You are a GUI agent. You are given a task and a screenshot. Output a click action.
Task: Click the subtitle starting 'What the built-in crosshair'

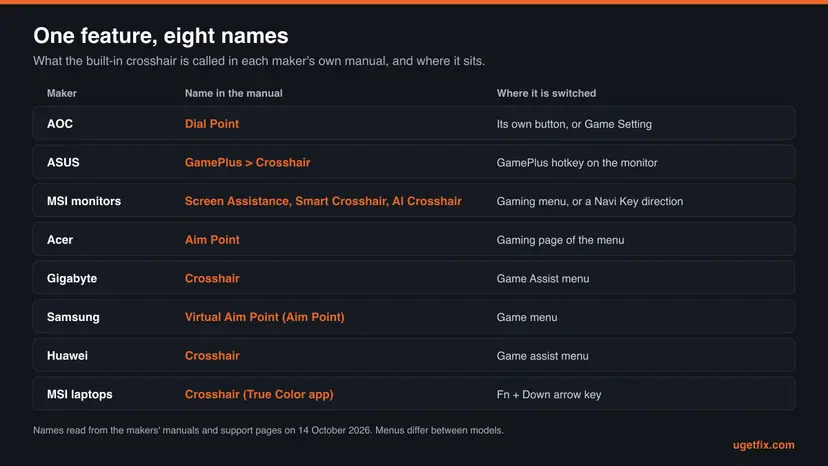pyautogui.click(x=259, y=61)
